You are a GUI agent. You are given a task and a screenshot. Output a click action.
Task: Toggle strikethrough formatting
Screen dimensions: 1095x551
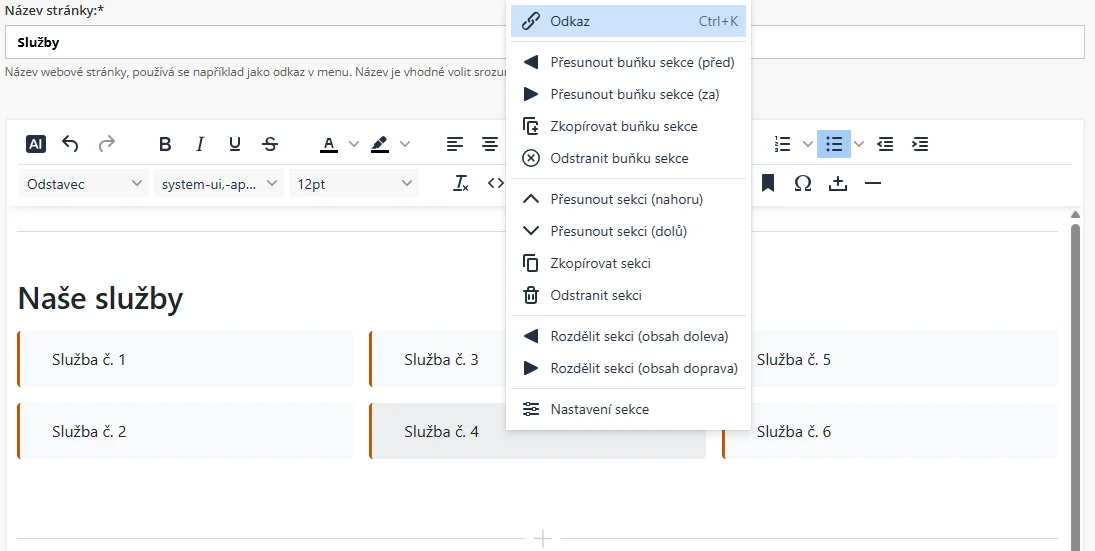click(270, 144)
